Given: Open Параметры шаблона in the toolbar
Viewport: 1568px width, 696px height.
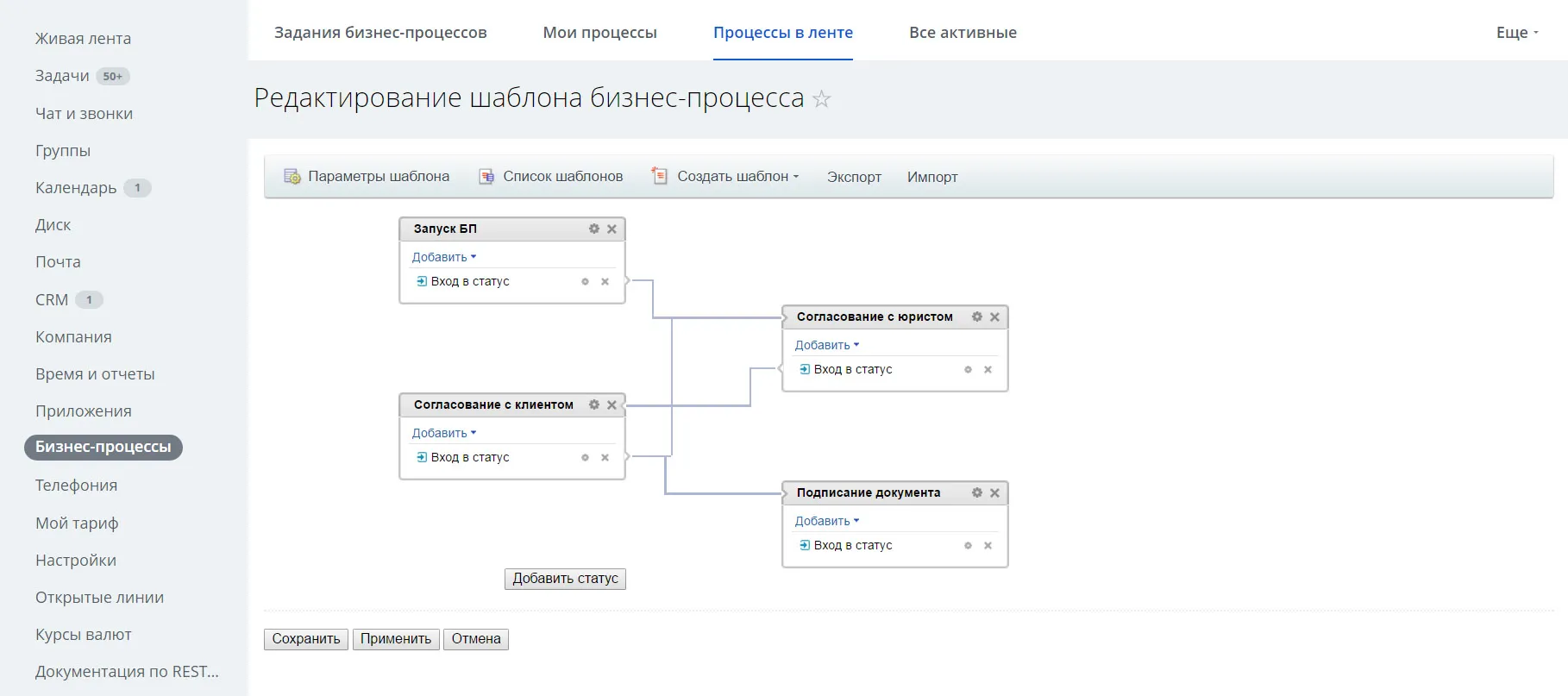Looking at the screenshot, I should coord(367,177).
